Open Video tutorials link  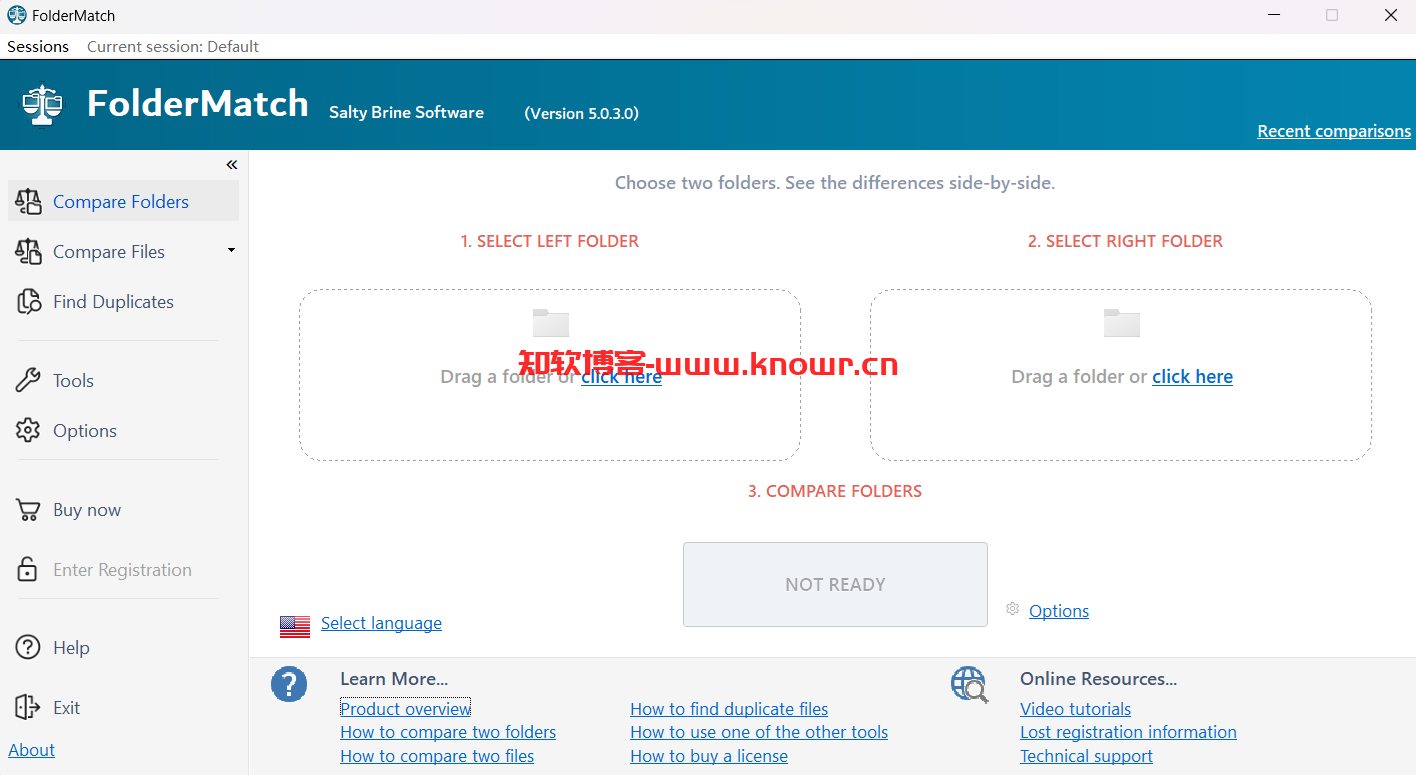(1075, 708)
